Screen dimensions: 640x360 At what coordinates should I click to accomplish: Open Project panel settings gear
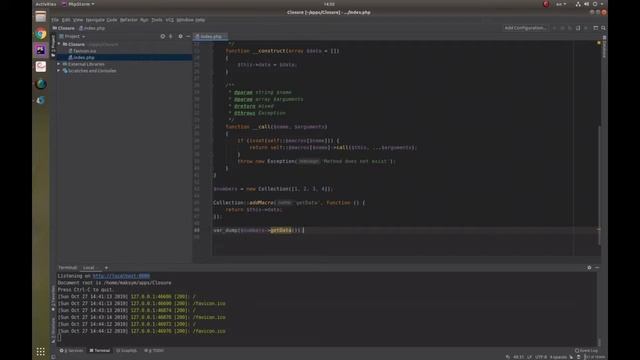pyautogui.click(x=180, y=36)
